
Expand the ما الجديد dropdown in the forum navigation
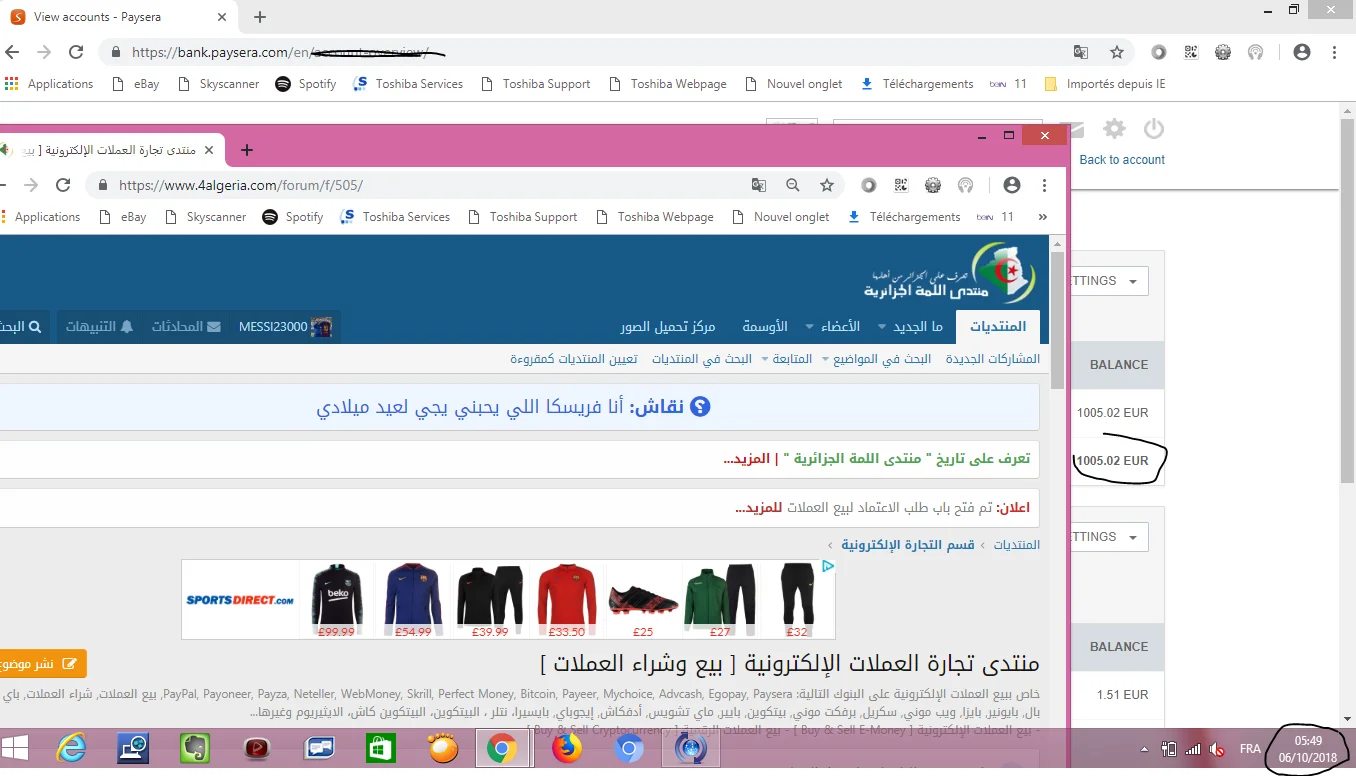tap(910, 327)
